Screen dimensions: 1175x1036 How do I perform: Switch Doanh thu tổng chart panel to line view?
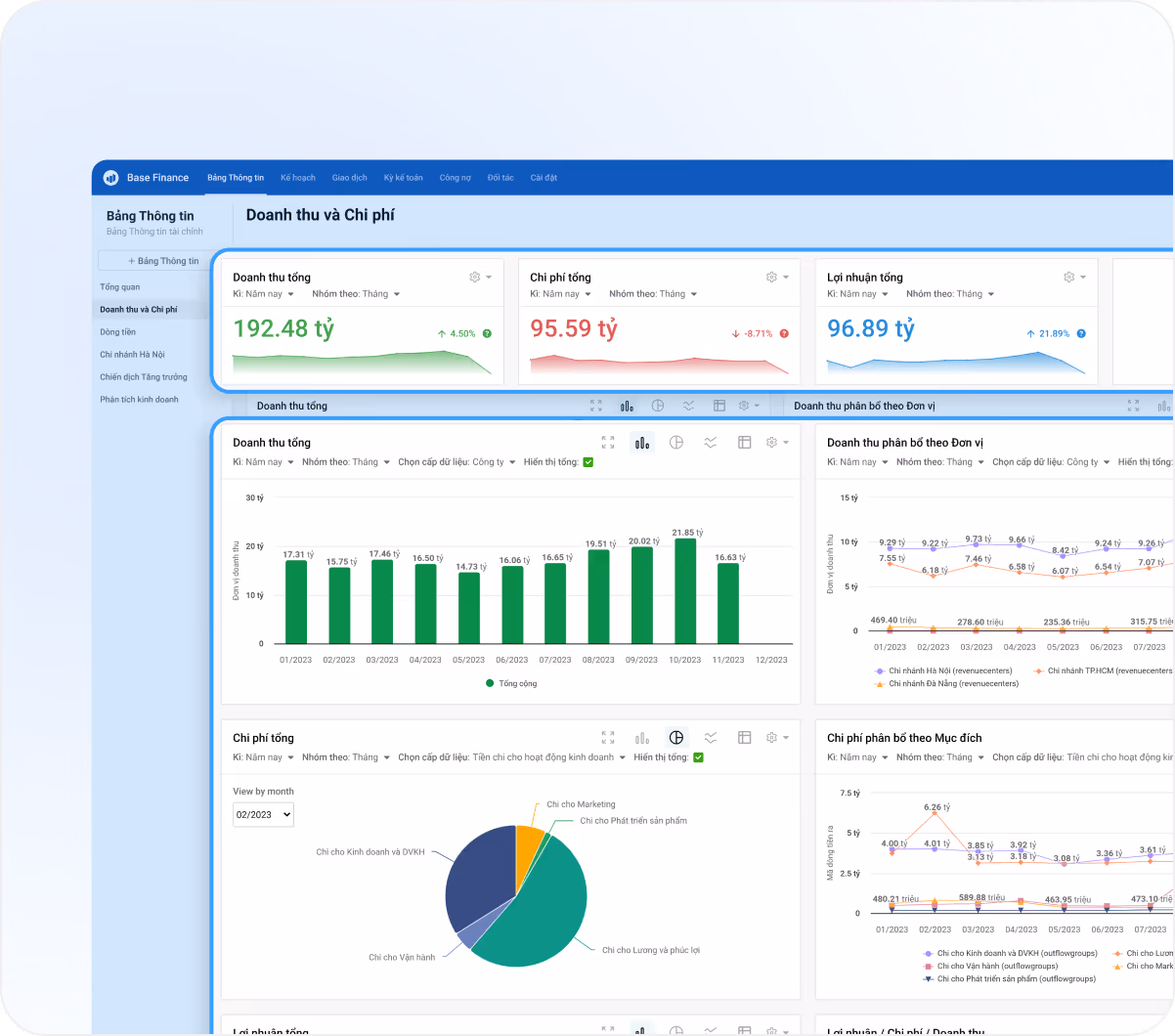coord(711,443)
